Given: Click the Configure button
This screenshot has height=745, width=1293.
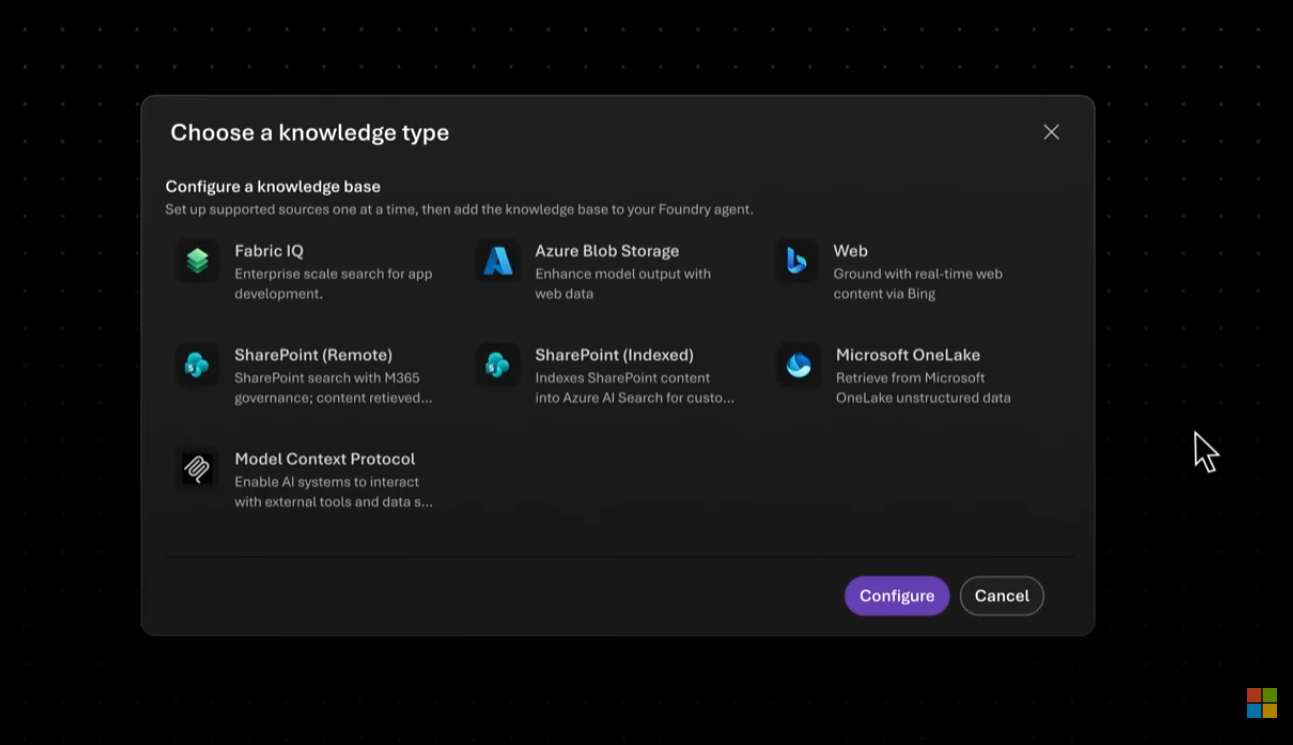Looking at the screenshot, I should (897, 596).
